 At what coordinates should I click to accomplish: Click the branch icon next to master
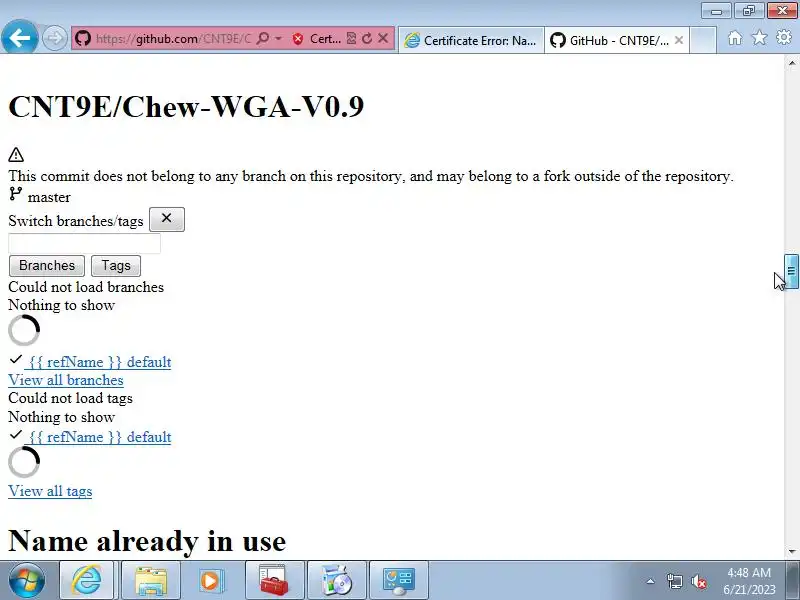point(16,194)
